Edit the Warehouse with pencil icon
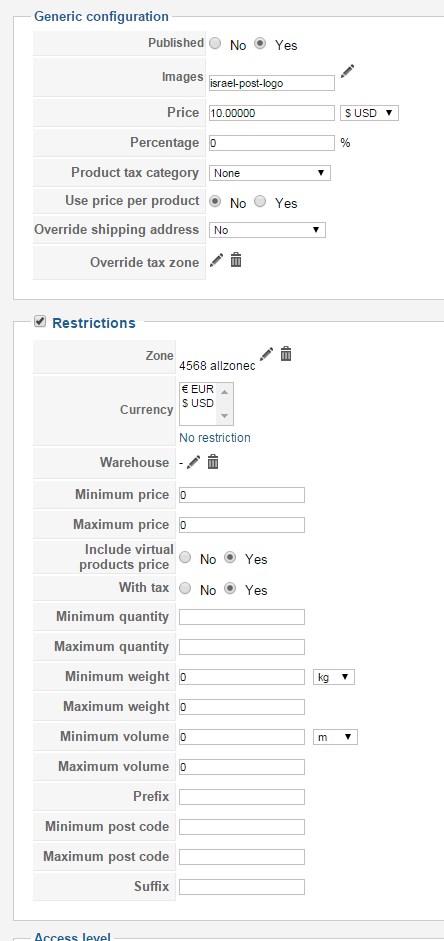444x941 pixels. pos(193,462)
